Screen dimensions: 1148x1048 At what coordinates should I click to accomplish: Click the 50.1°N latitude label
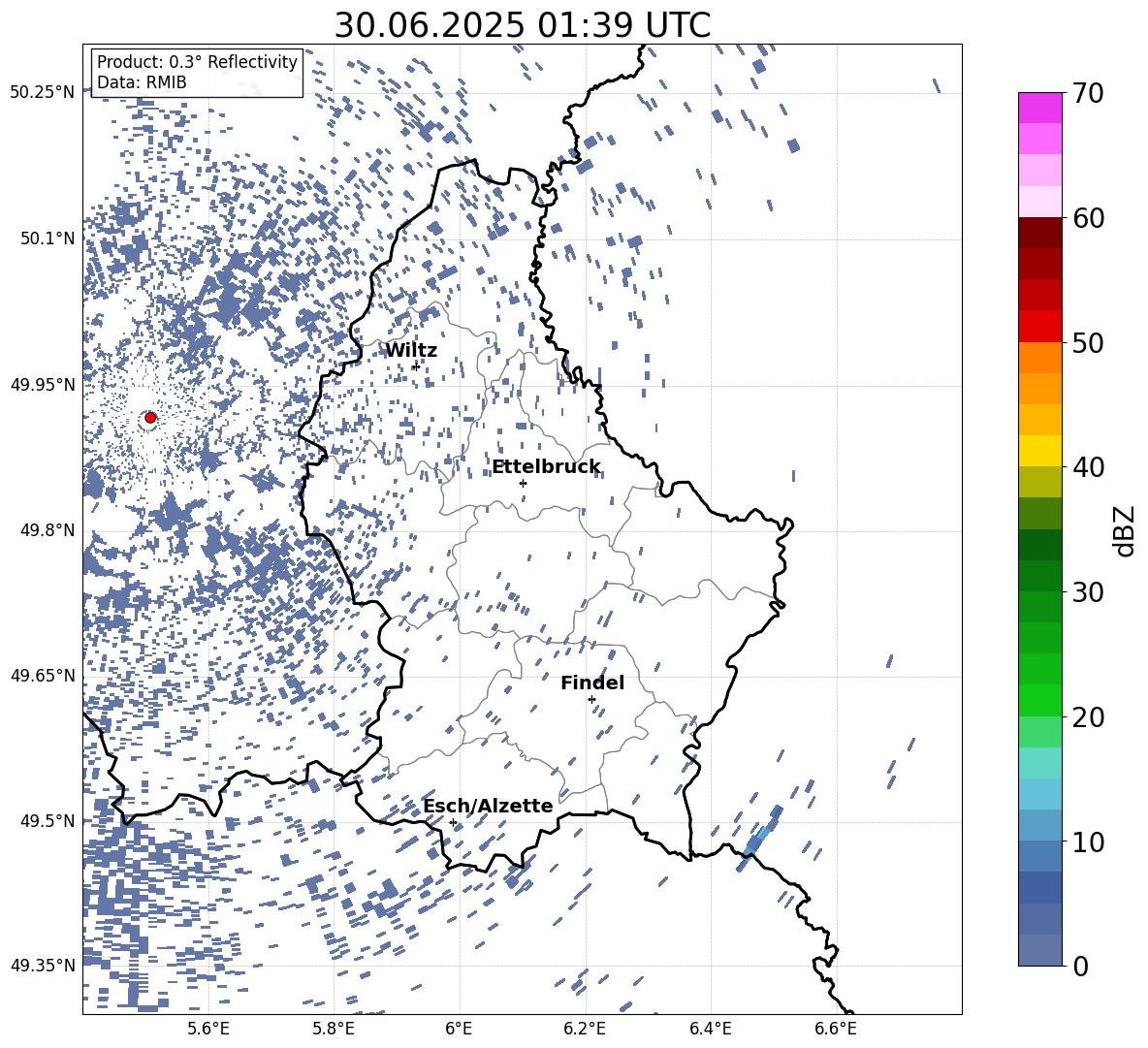tap(47, 238)
